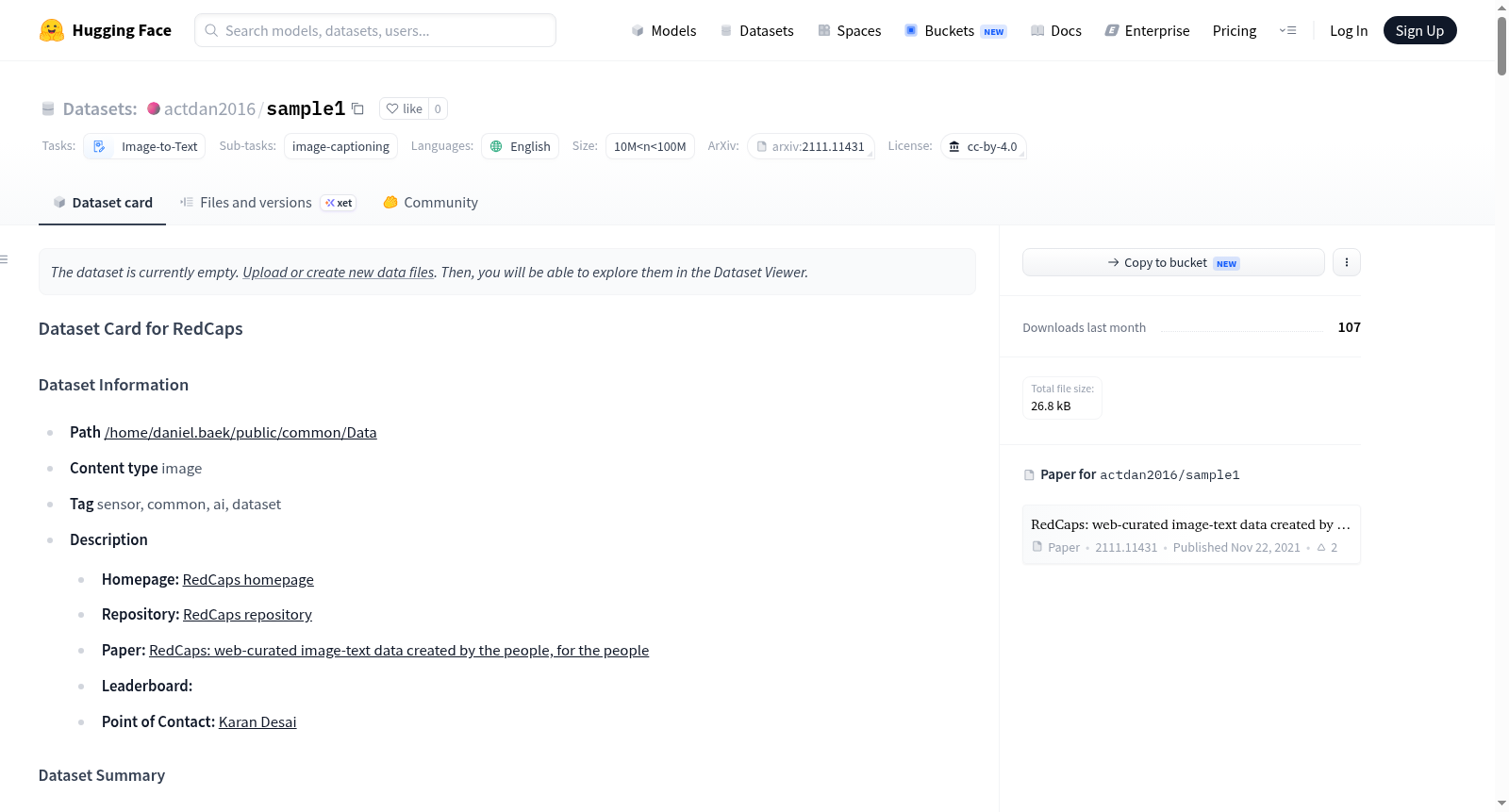
Task: Click the Hugging Face logo icon
Action: [x=52, y=30]
